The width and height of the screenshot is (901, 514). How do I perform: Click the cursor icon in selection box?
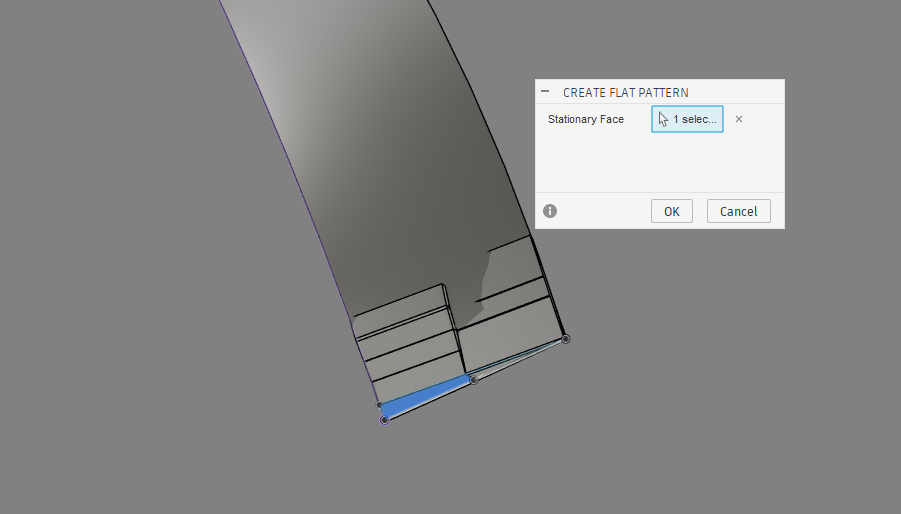[663, 119]
